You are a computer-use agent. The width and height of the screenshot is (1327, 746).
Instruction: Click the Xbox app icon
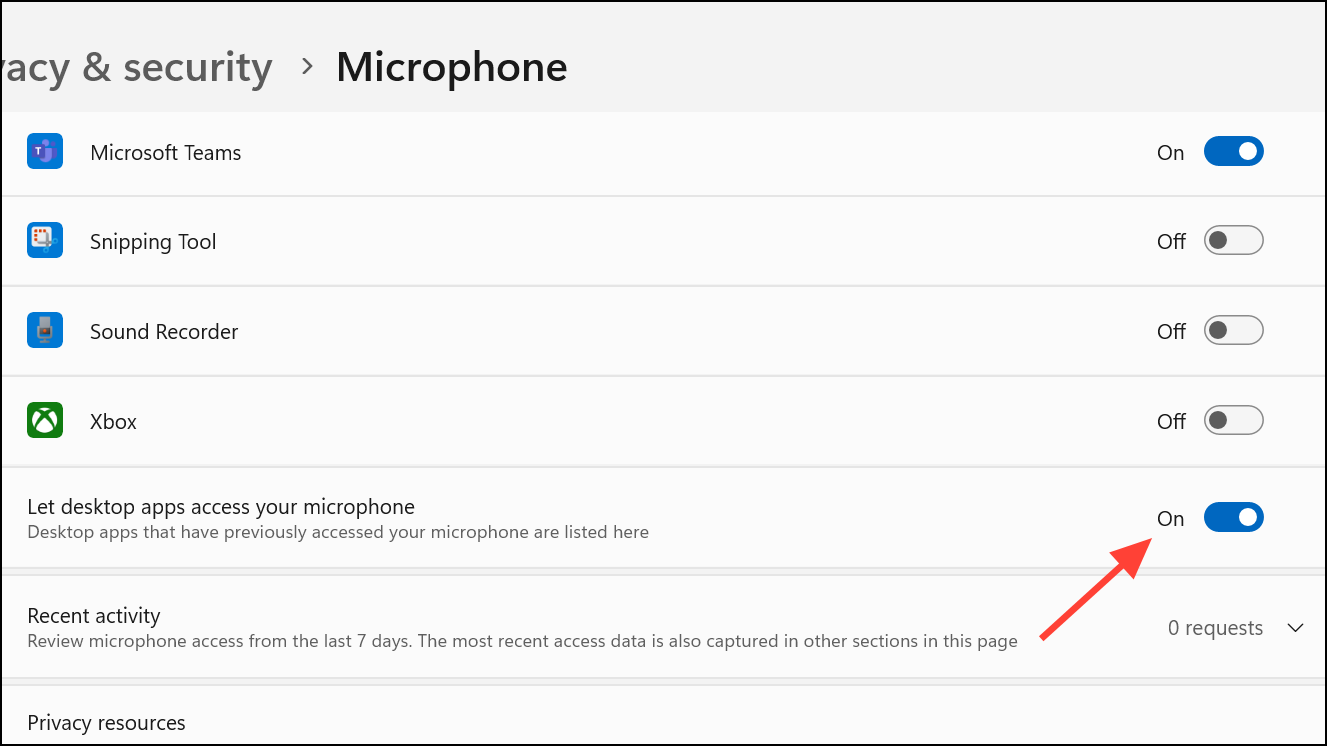pyautogui.click(x=45, y=421)
